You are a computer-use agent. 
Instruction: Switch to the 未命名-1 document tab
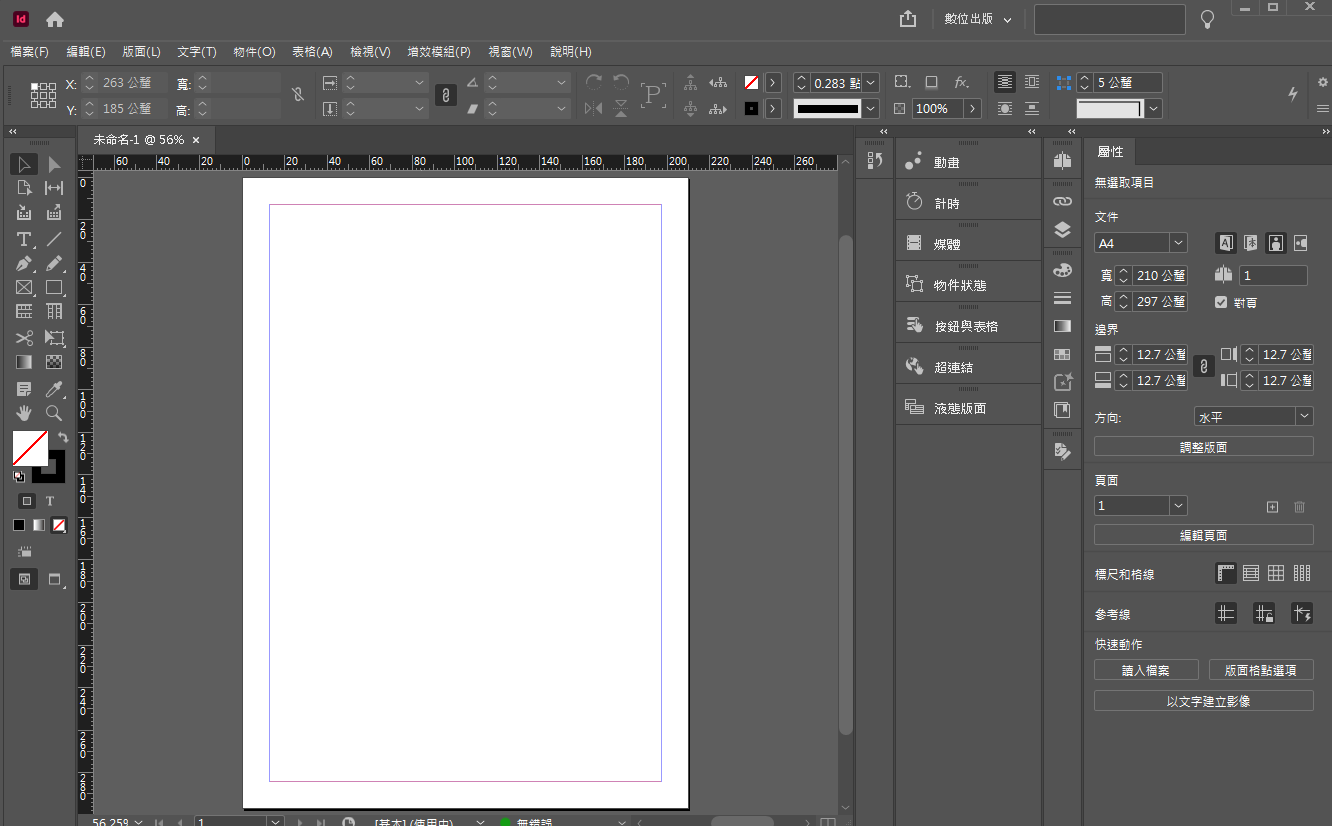coord(147,140)
